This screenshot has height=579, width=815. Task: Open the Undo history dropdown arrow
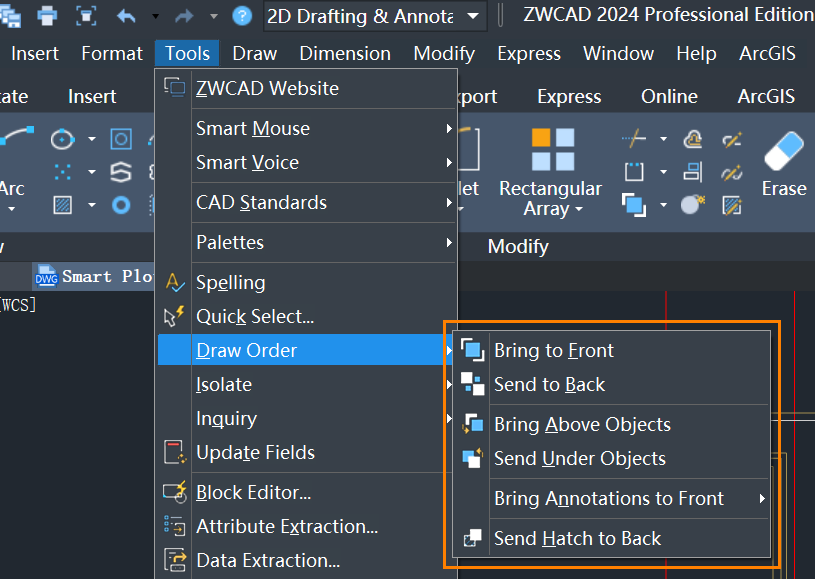pos(155,16)
